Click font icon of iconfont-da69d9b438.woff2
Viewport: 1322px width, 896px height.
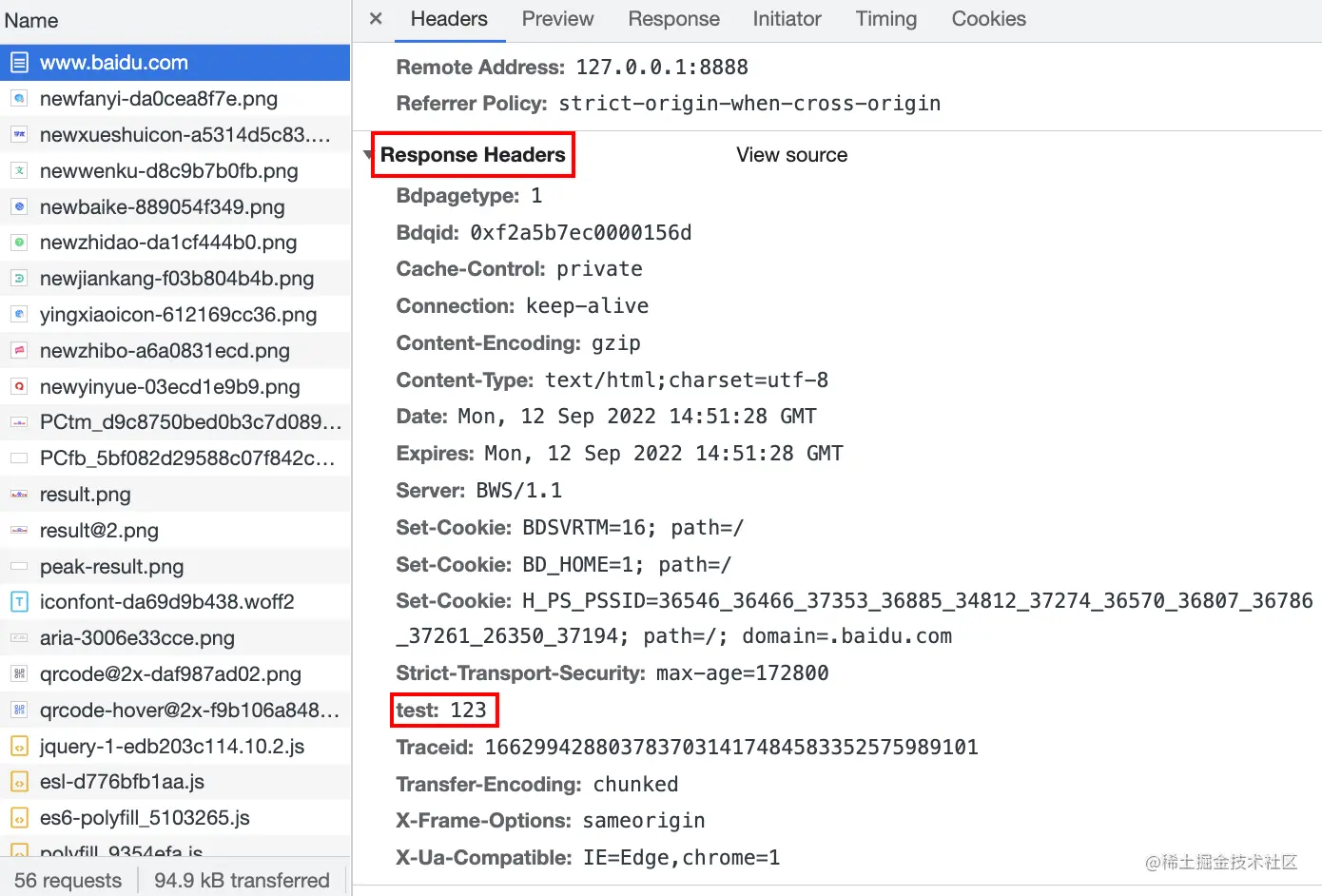19,602
